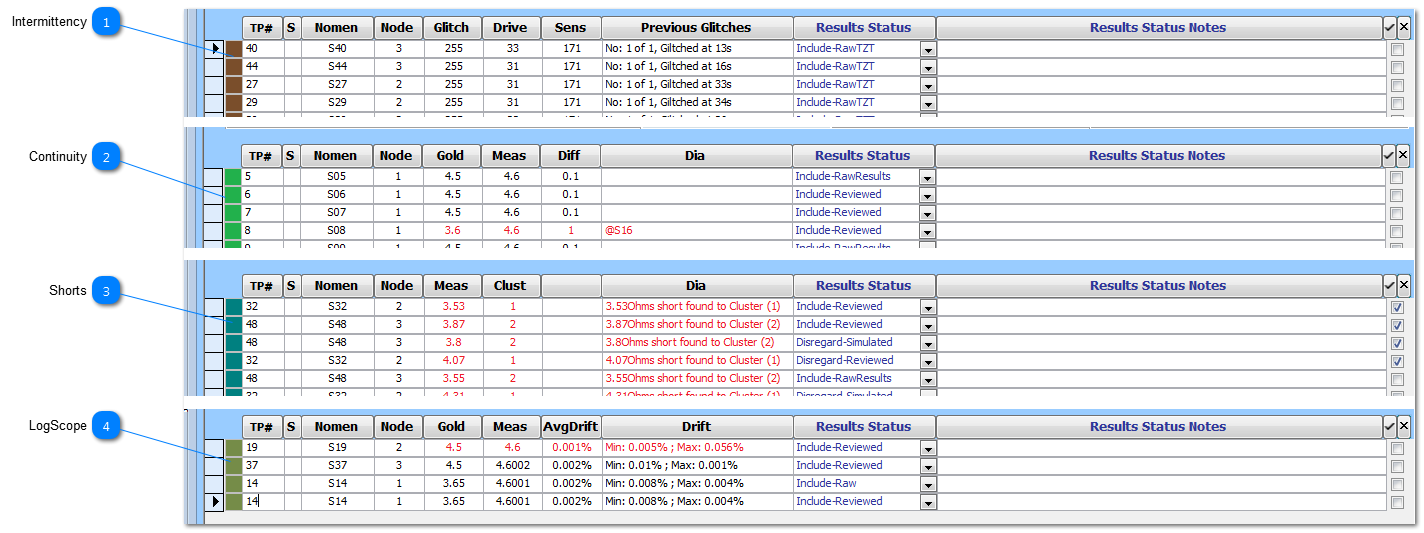Click the Diff column header
The image size is (1424, 533).
tap(570, 155)
